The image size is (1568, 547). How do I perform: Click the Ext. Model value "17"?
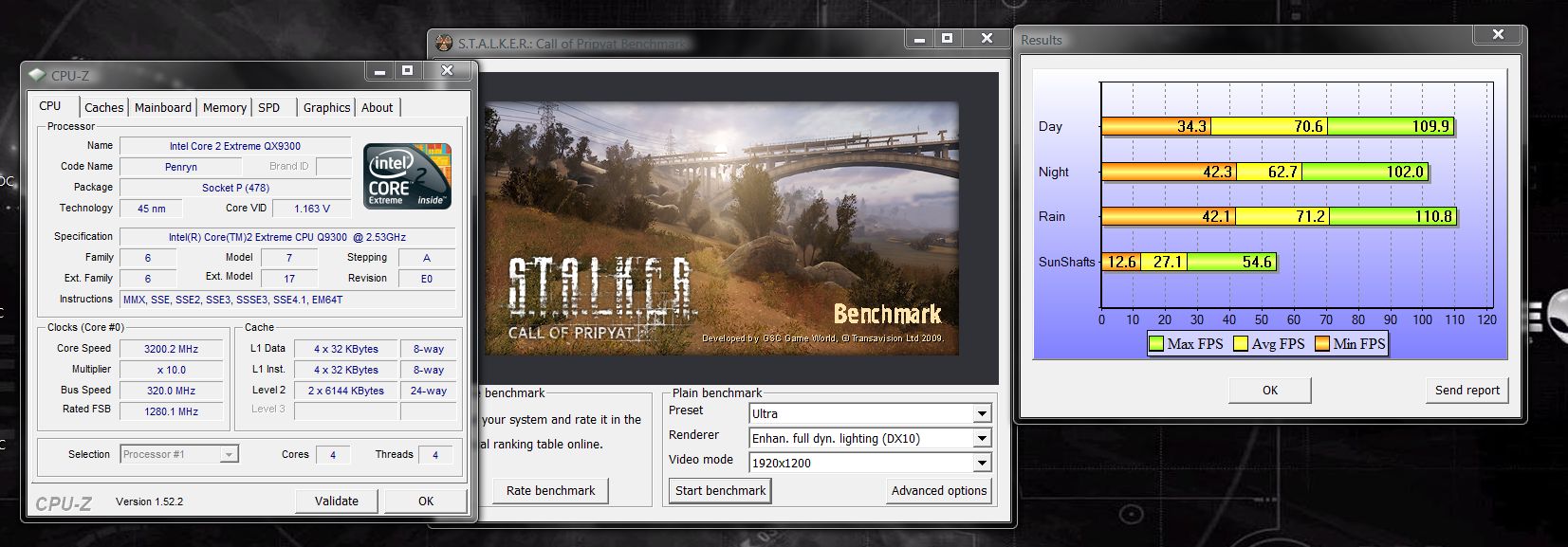pos(289,279)
